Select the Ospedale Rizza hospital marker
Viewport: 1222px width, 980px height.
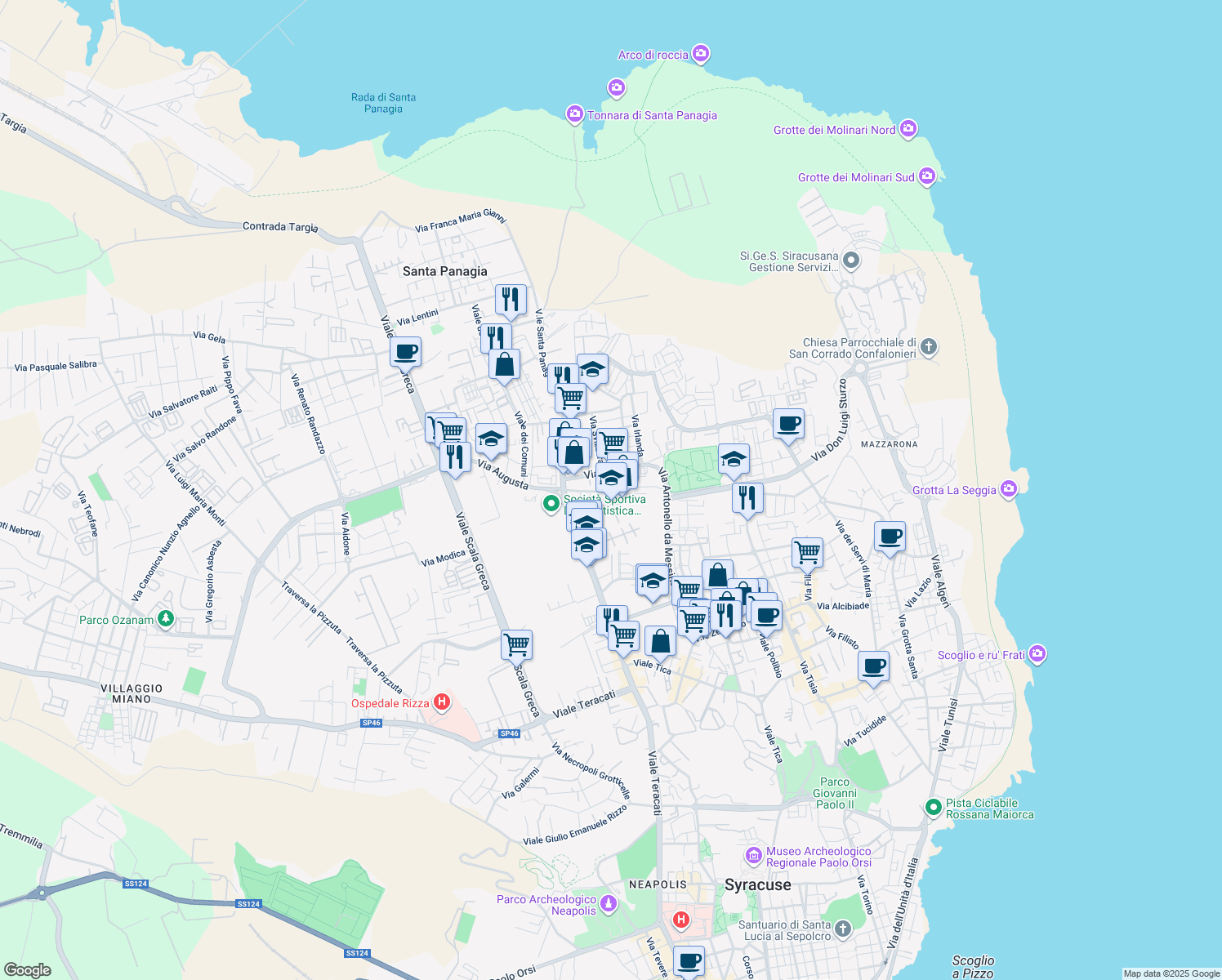point(443,702)
